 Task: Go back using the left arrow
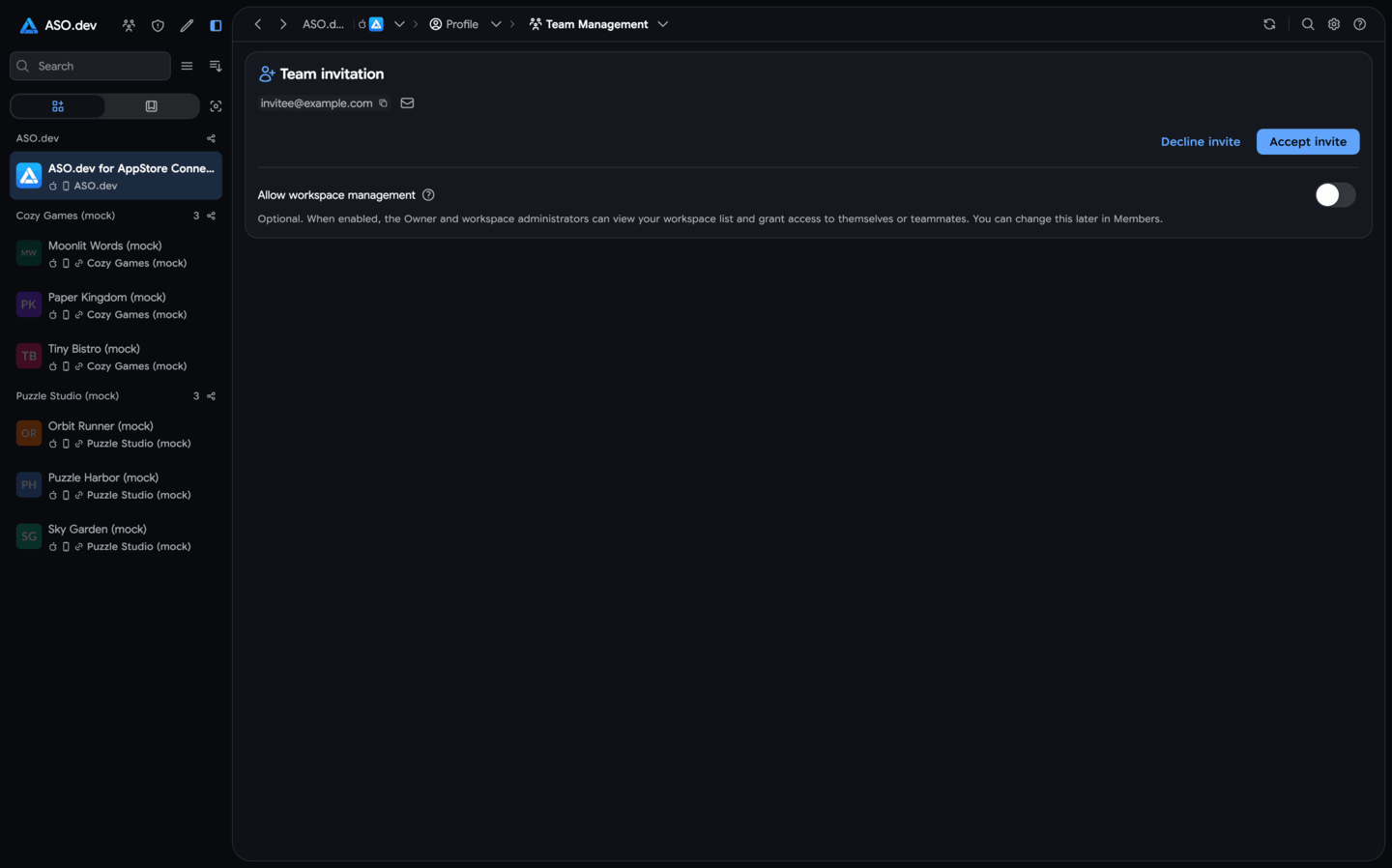[258, 24]
